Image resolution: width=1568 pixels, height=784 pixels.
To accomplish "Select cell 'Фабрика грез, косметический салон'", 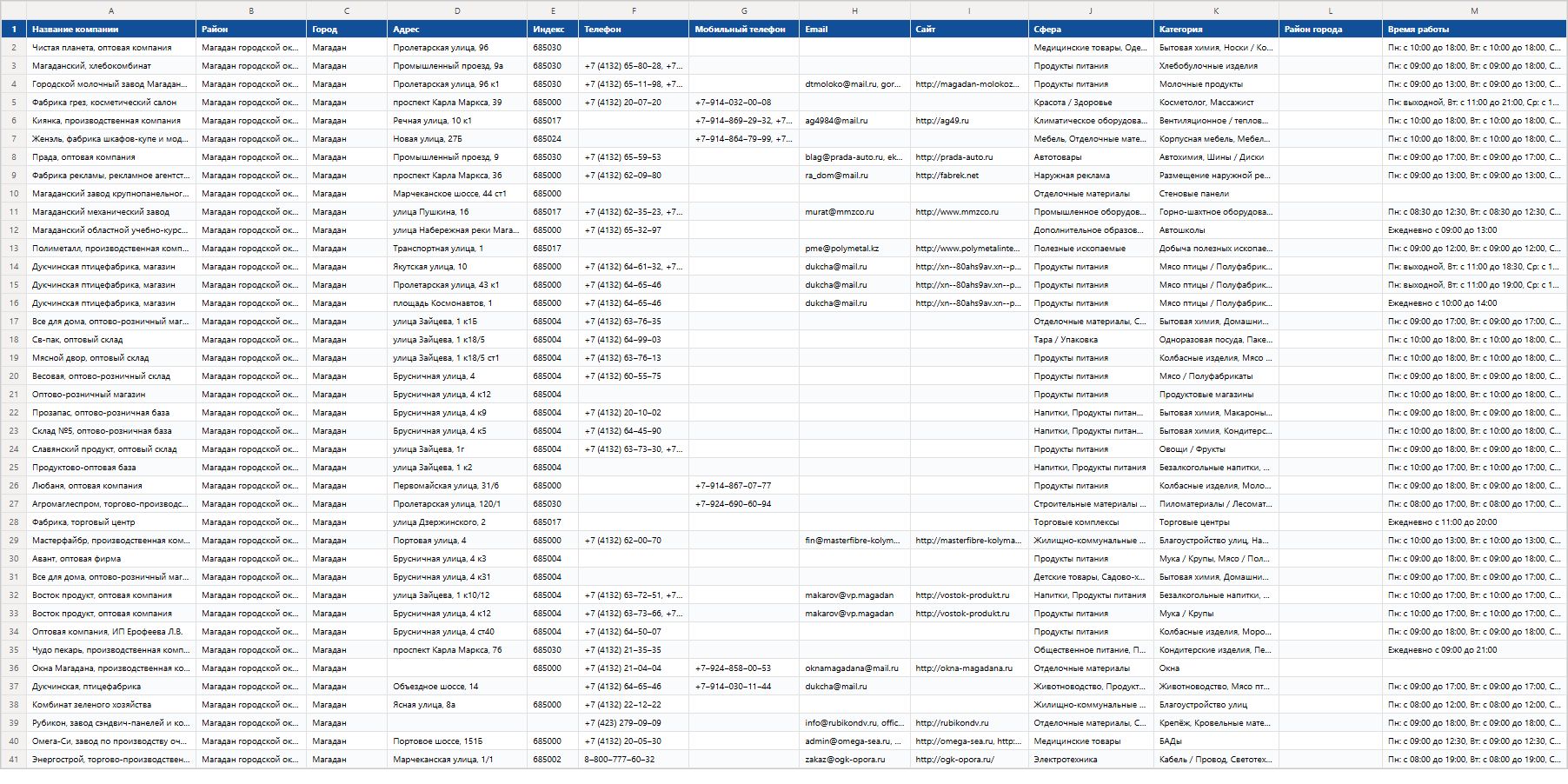I will point(111,103).
